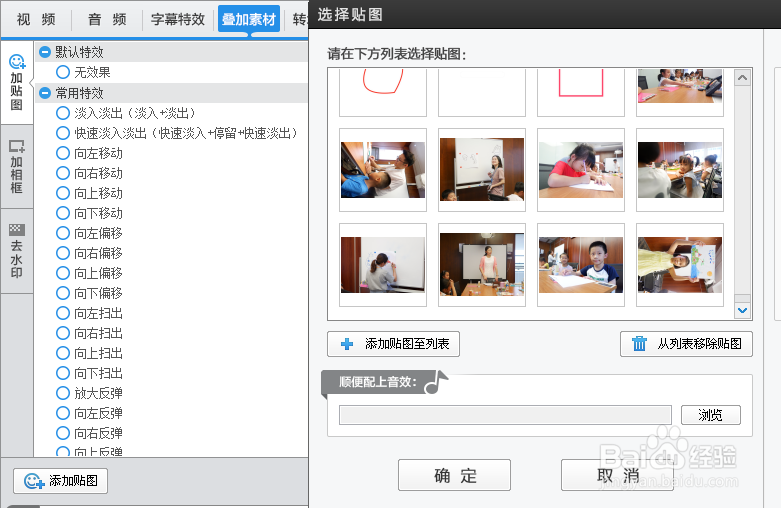Choose the 向左移动 effect
This screenshot has height=508, width=781.
63,153
